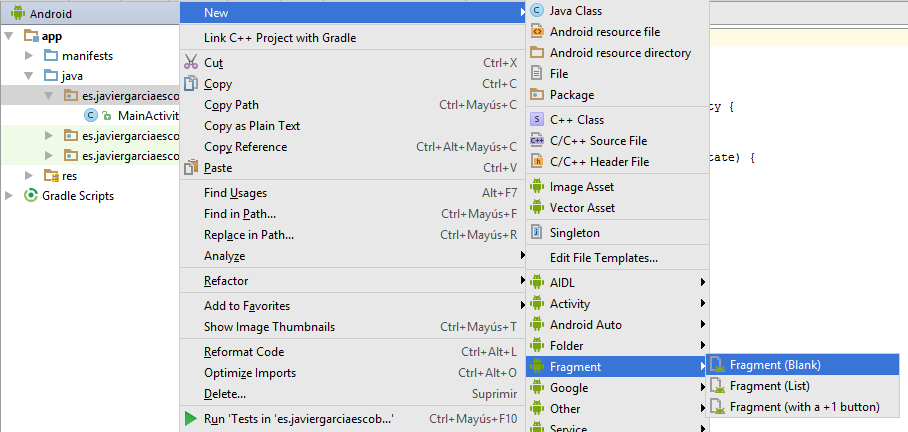Click the Paste clipboard icon

[x=190, y=168]
